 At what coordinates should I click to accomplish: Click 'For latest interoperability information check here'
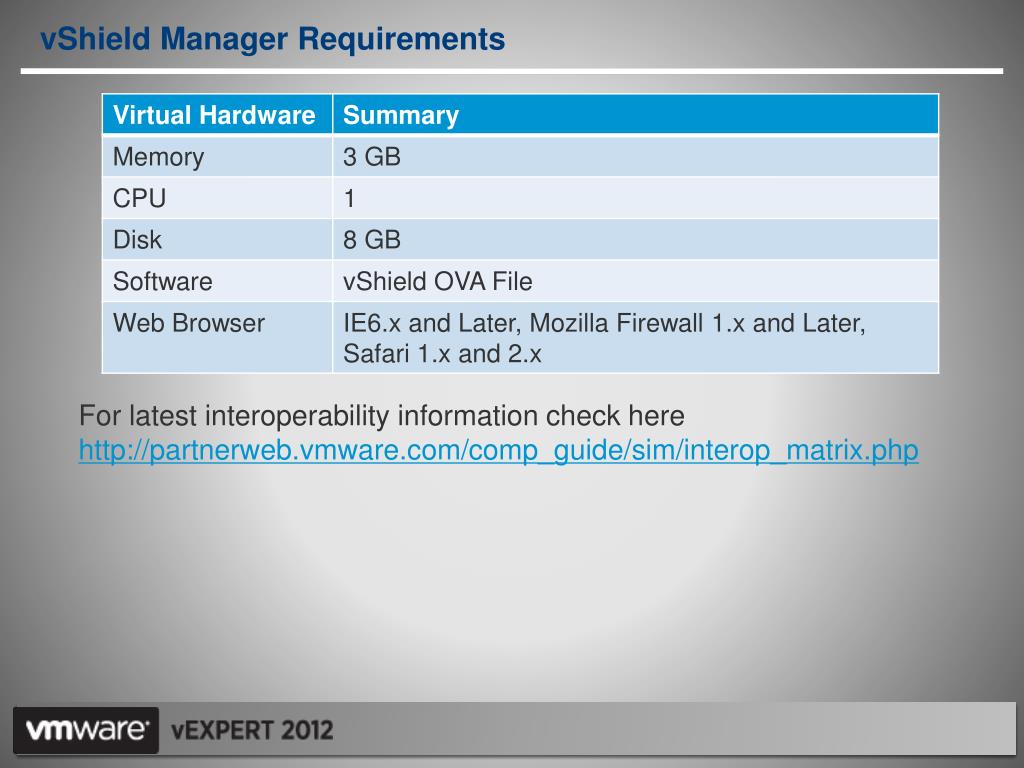pyautogui.click(x=382, y=416)
